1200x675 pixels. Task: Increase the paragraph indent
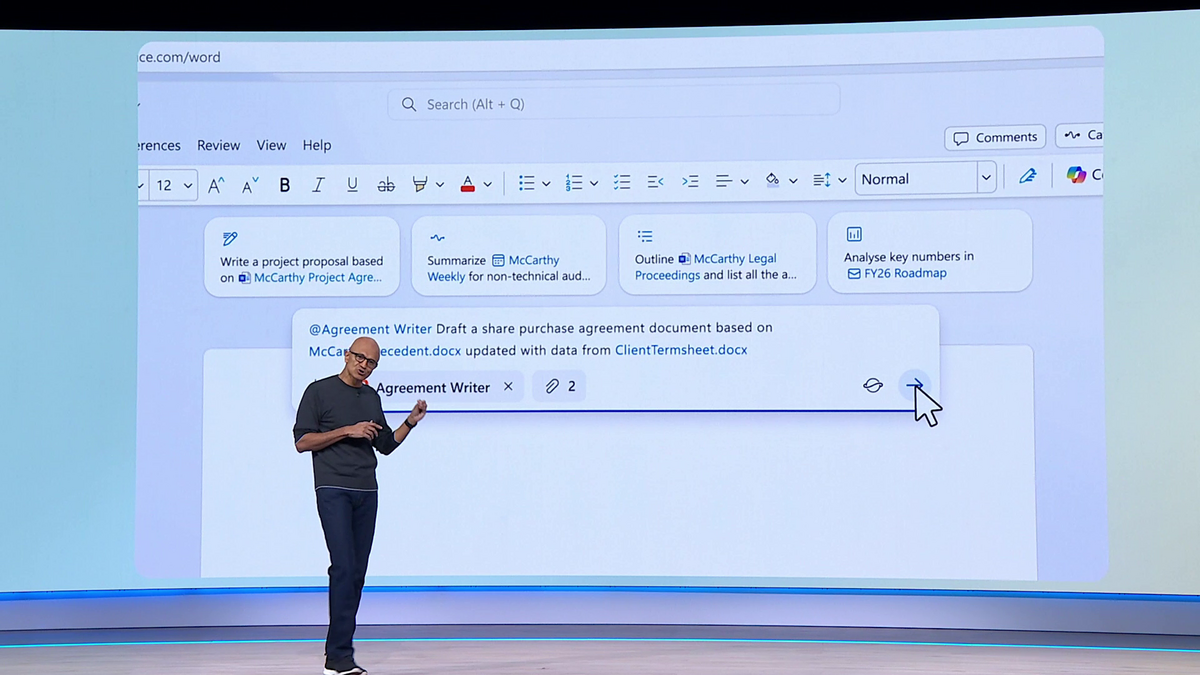point(690,182)
